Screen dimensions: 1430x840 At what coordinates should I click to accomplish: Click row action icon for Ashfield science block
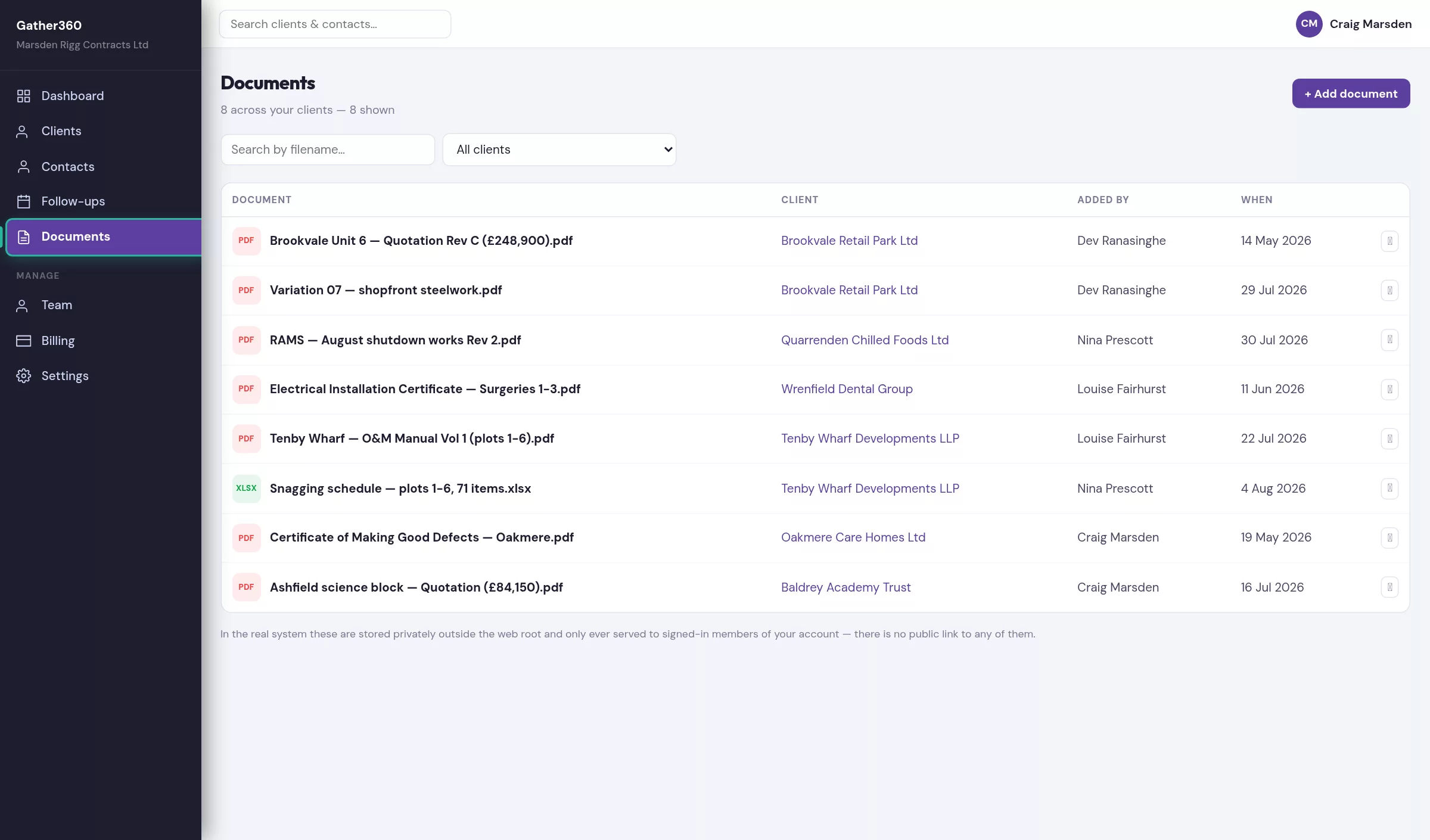point(1389,587)
